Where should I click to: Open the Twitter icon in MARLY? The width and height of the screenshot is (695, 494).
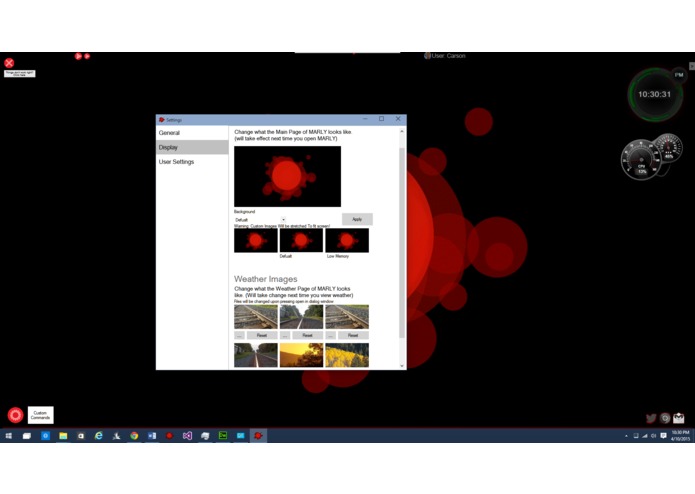pos(651,418)
